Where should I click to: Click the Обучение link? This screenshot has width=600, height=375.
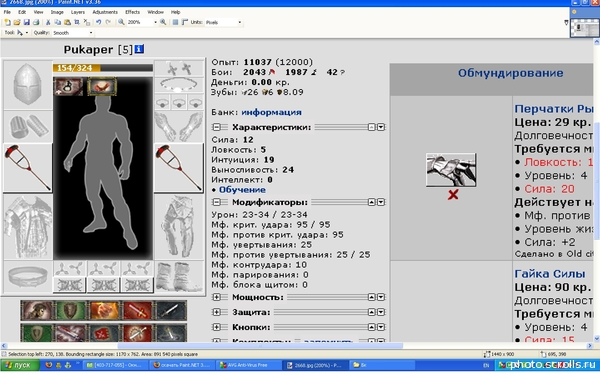(242, 190)
